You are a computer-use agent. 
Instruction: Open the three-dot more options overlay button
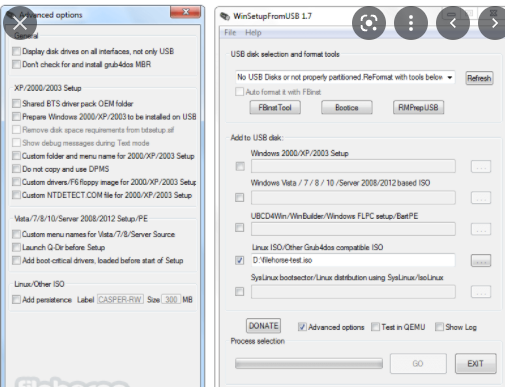(411, 23)
